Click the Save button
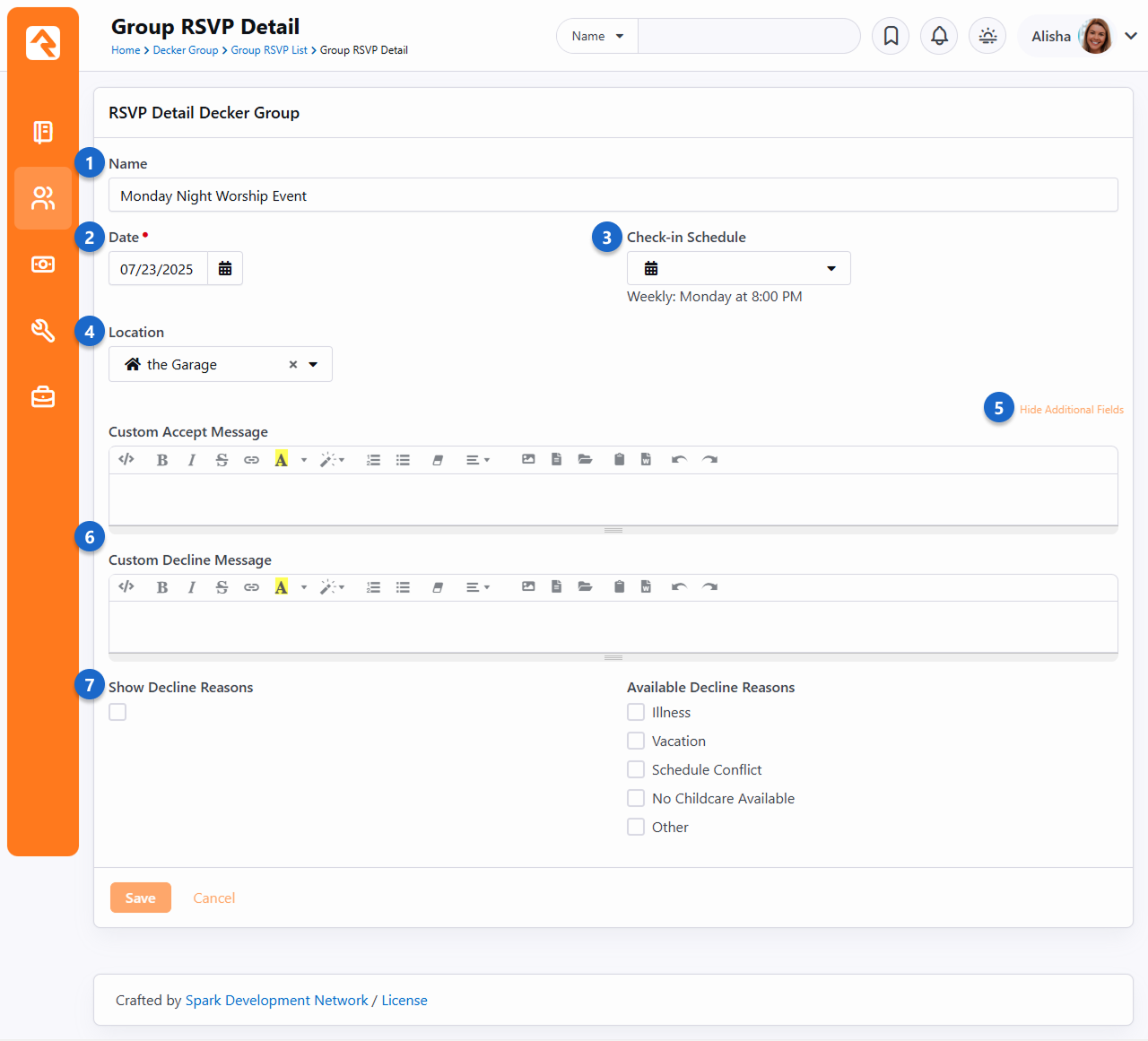Viewport: 1148px width, 1041px height. pyautogui.click(x=141, y=898)
